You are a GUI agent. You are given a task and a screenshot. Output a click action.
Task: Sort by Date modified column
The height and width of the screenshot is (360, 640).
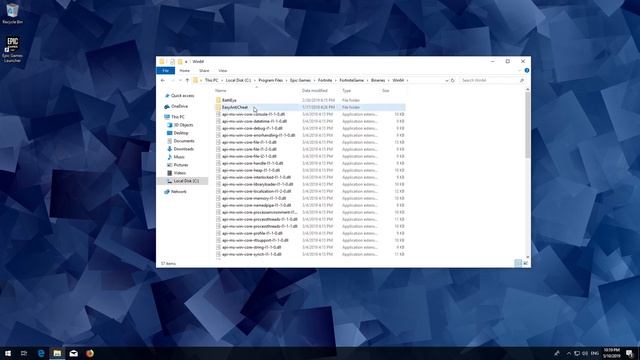coord(315,91)
